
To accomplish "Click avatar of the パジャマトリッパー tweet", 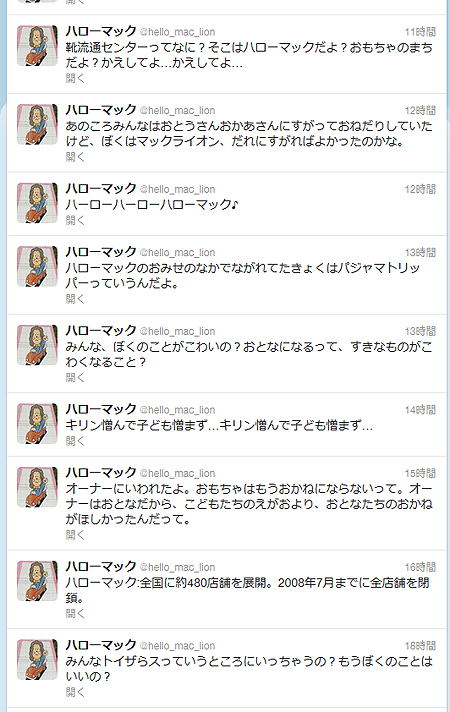I will point(38,267).
